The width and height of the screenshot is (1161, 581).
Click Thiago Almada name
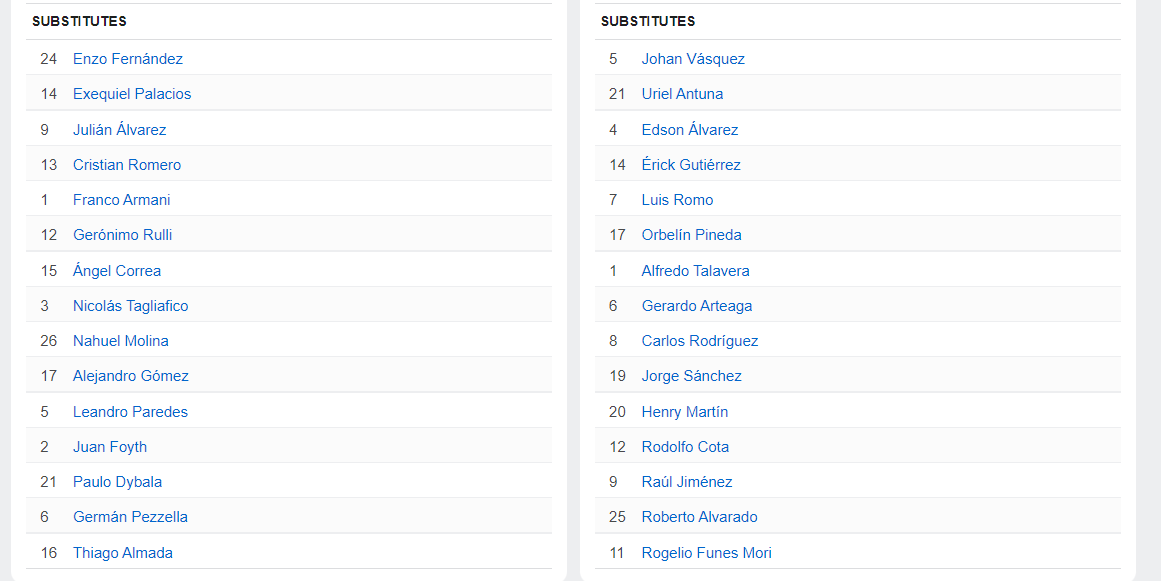(123, 552)
